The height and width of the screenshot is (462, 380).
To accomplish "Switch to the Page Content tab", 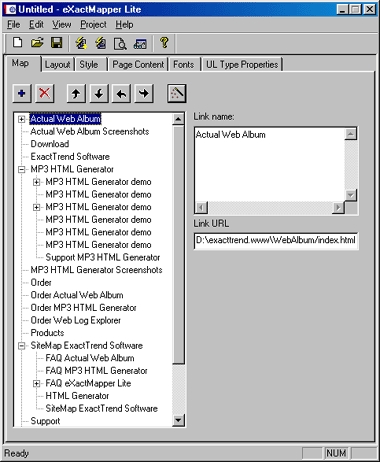I will [138, 64].
